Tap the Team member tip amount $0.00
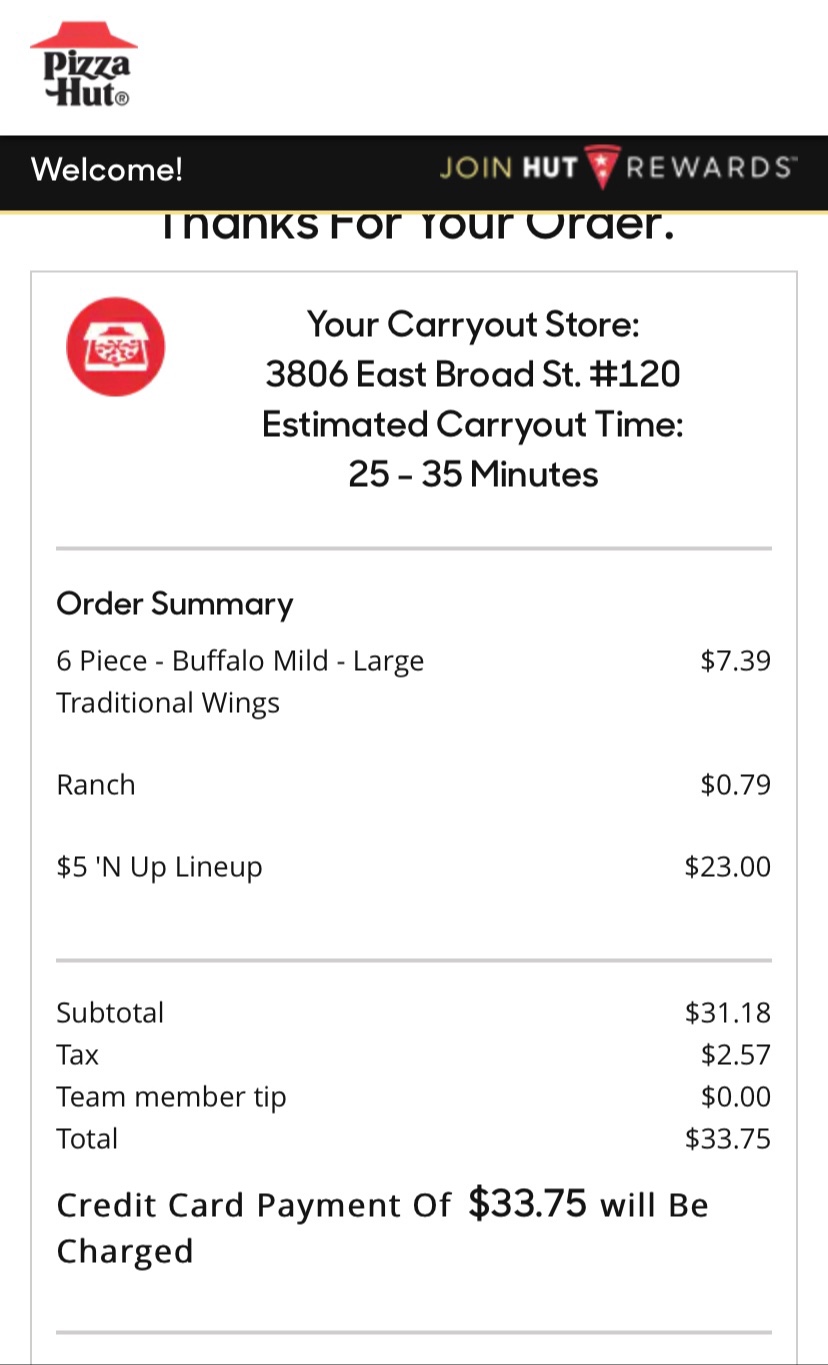The height and width of the screenshot is (1365, 828). 735,1096
